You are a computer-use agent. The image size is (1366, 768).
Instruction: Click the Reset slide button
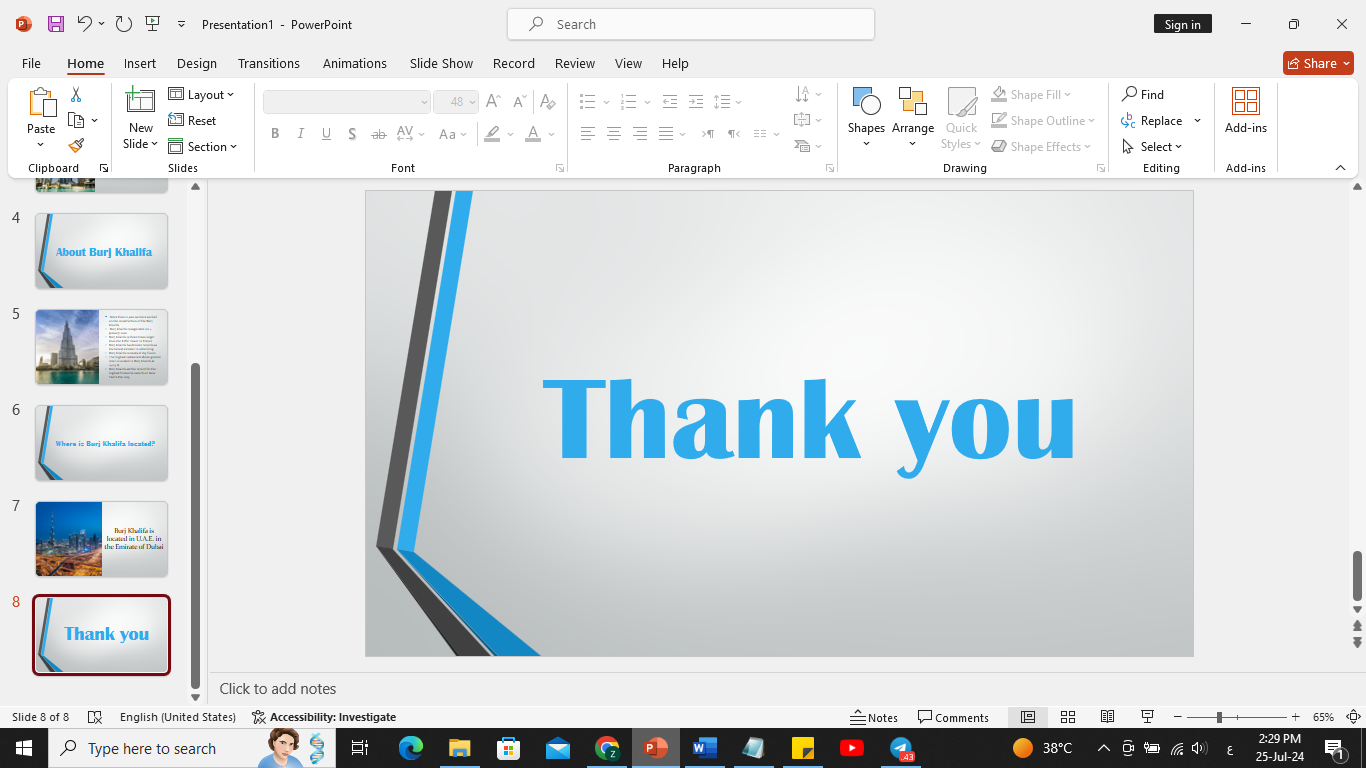click(192, 120)
